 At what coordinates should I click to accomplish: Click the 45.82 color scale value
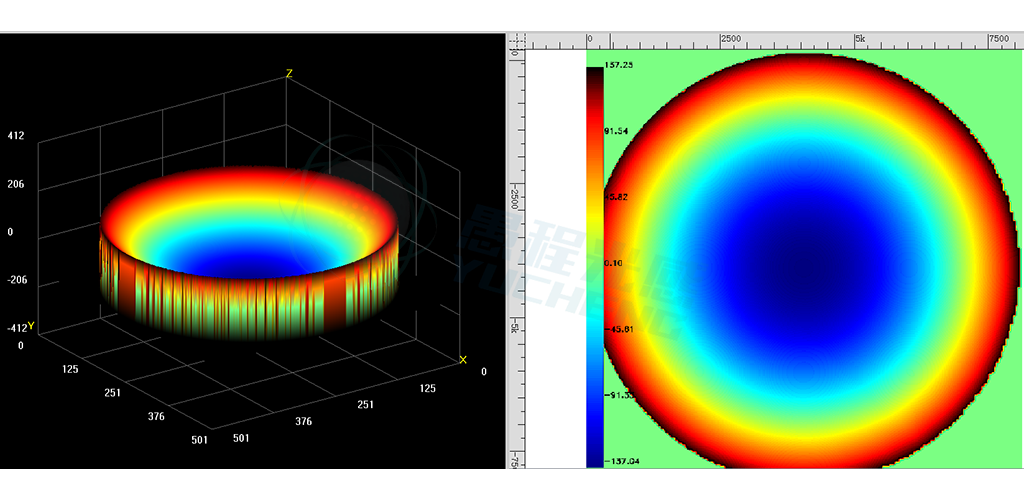click(616, 196)
